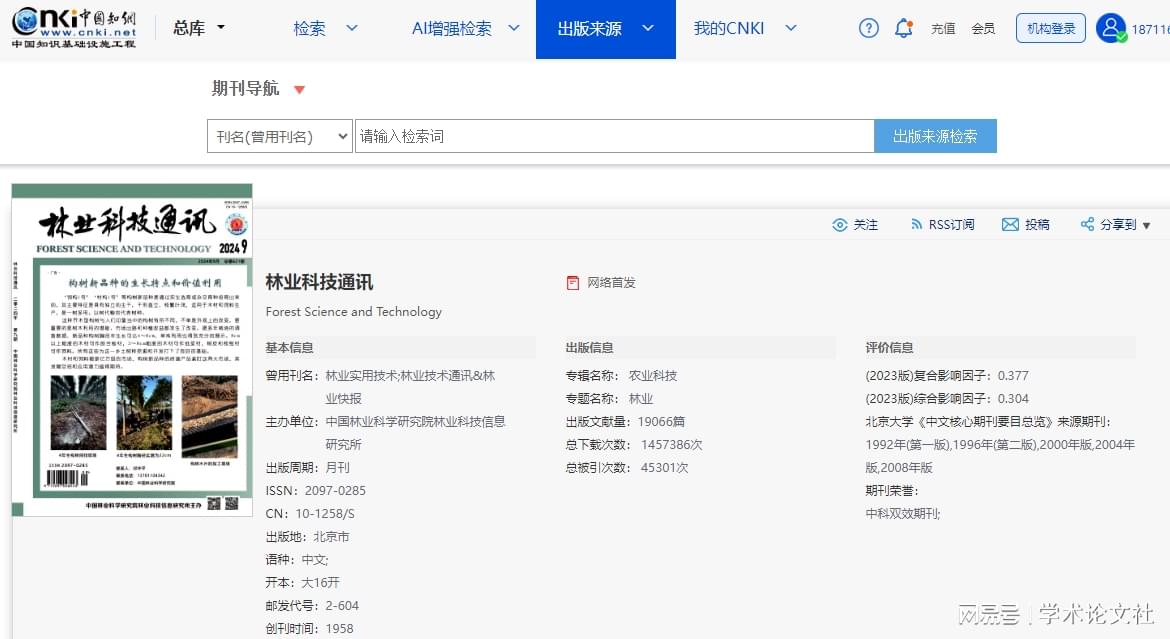Select the CN: 10-1258/S text

coord(310,514)
